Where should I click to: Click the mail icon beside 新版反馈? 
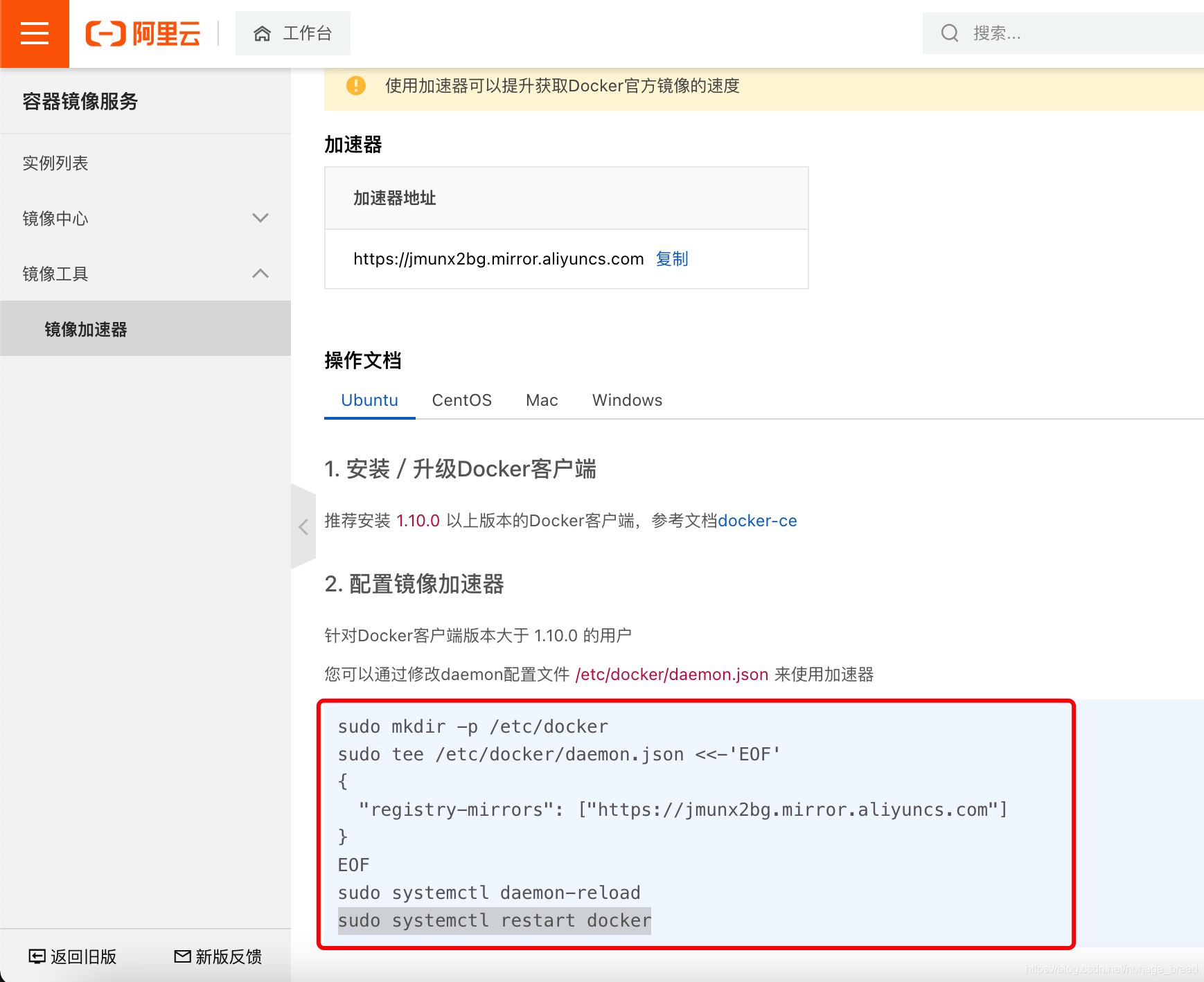coord(182,956)
